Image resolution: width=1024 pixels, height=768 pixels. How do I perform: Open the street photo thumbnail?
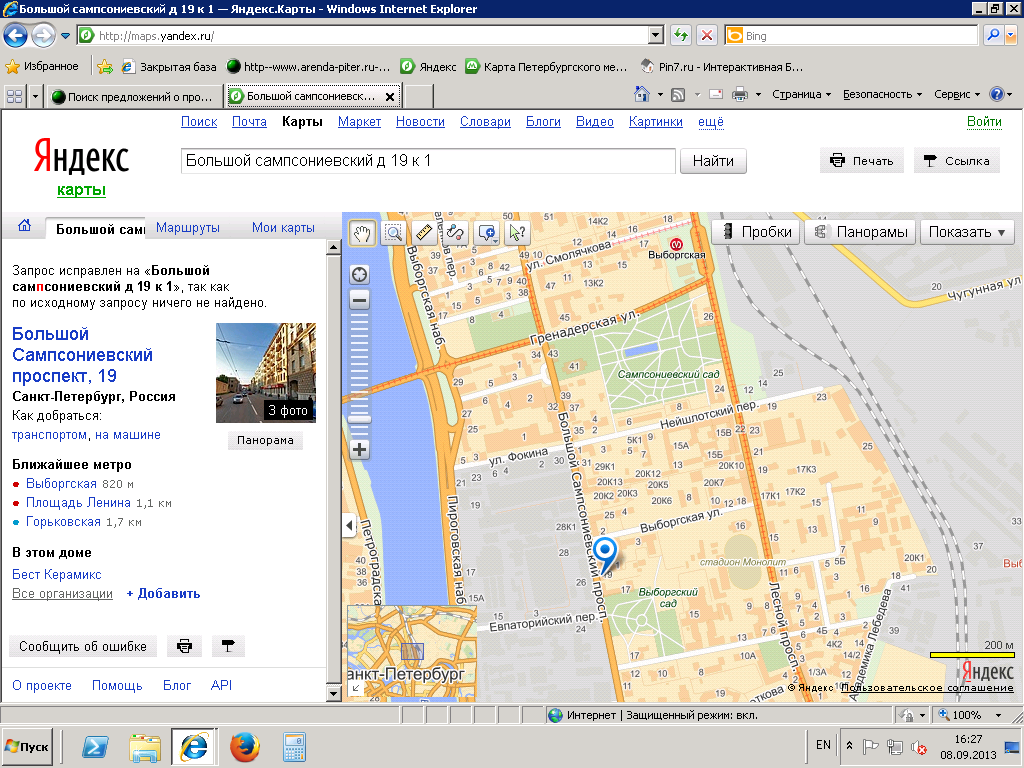(x=266, y=373)
